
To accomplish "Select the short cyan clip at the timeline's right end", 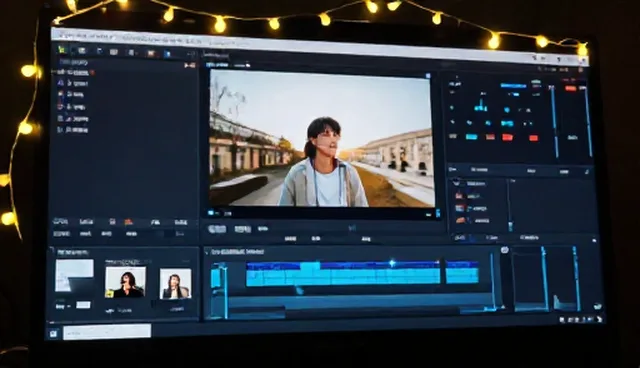I will (x=462, y=272).
